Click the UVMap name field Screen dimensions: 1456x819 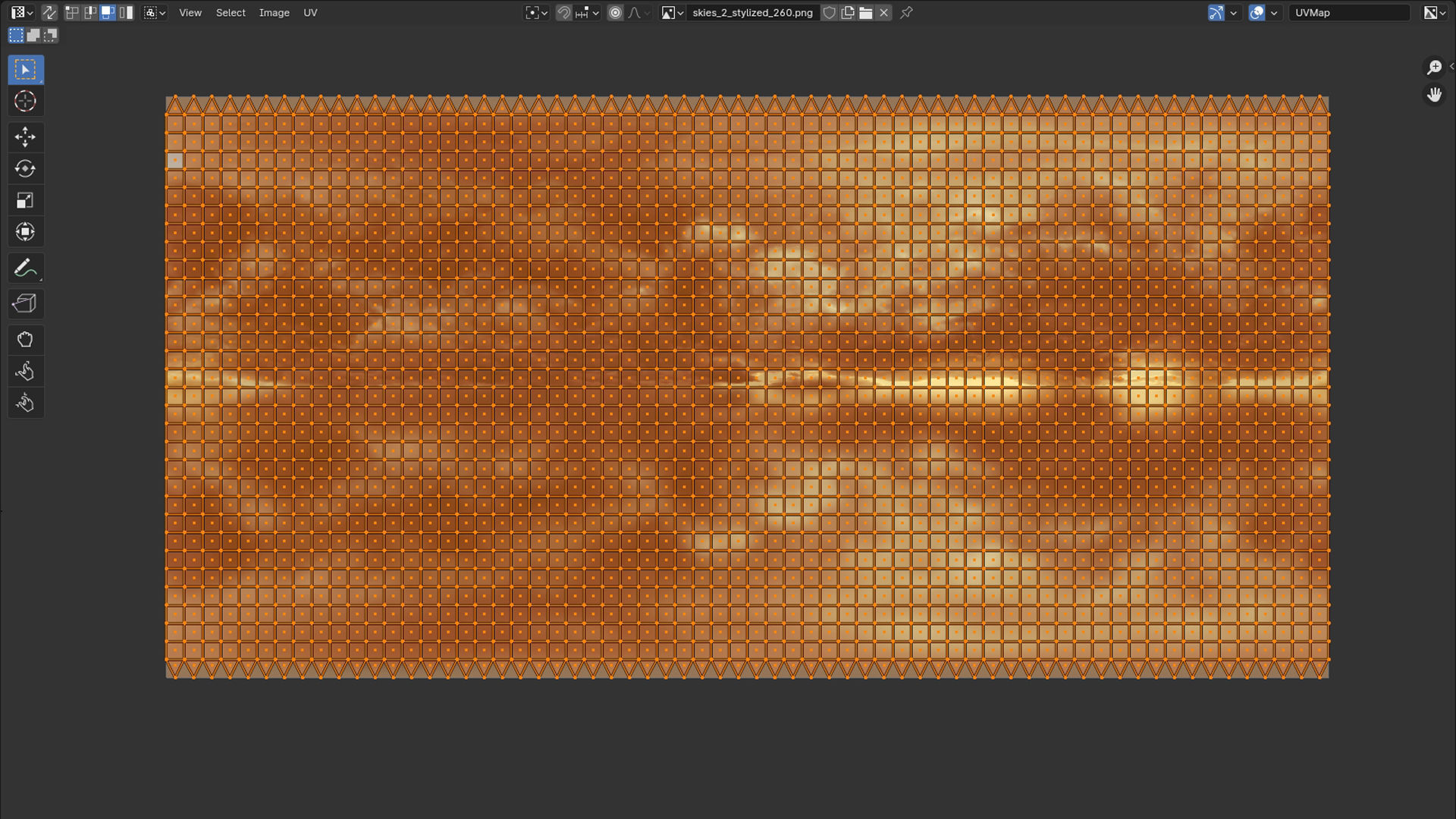click(x=1348, y=12)
